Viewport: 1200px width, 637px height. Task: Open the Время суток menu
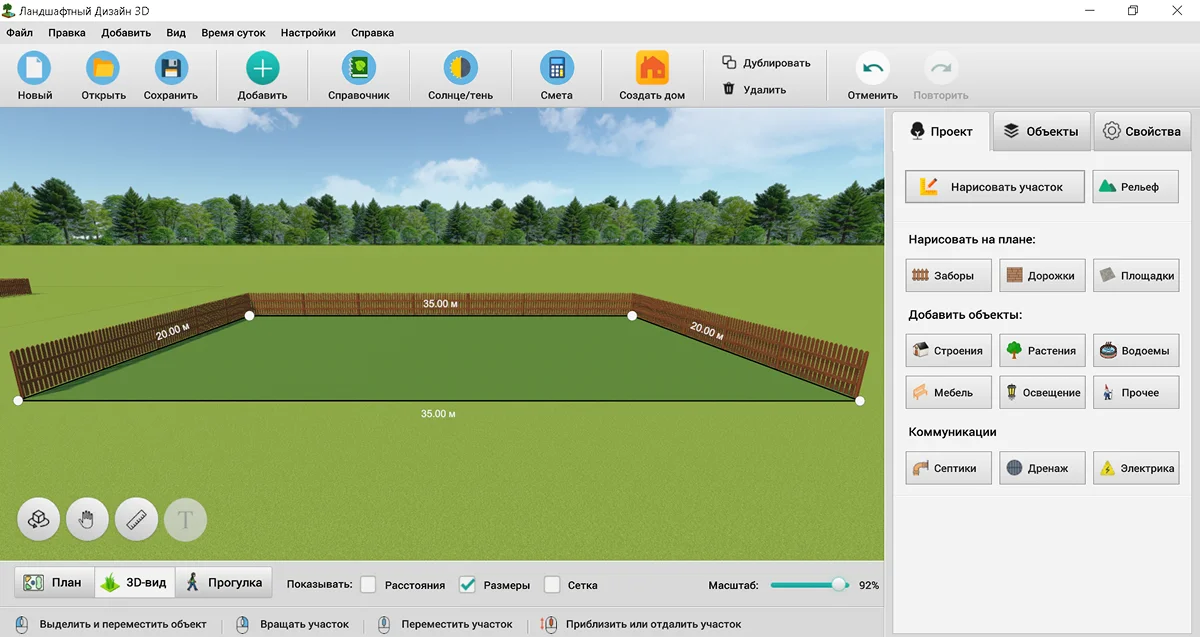[233, 32]
